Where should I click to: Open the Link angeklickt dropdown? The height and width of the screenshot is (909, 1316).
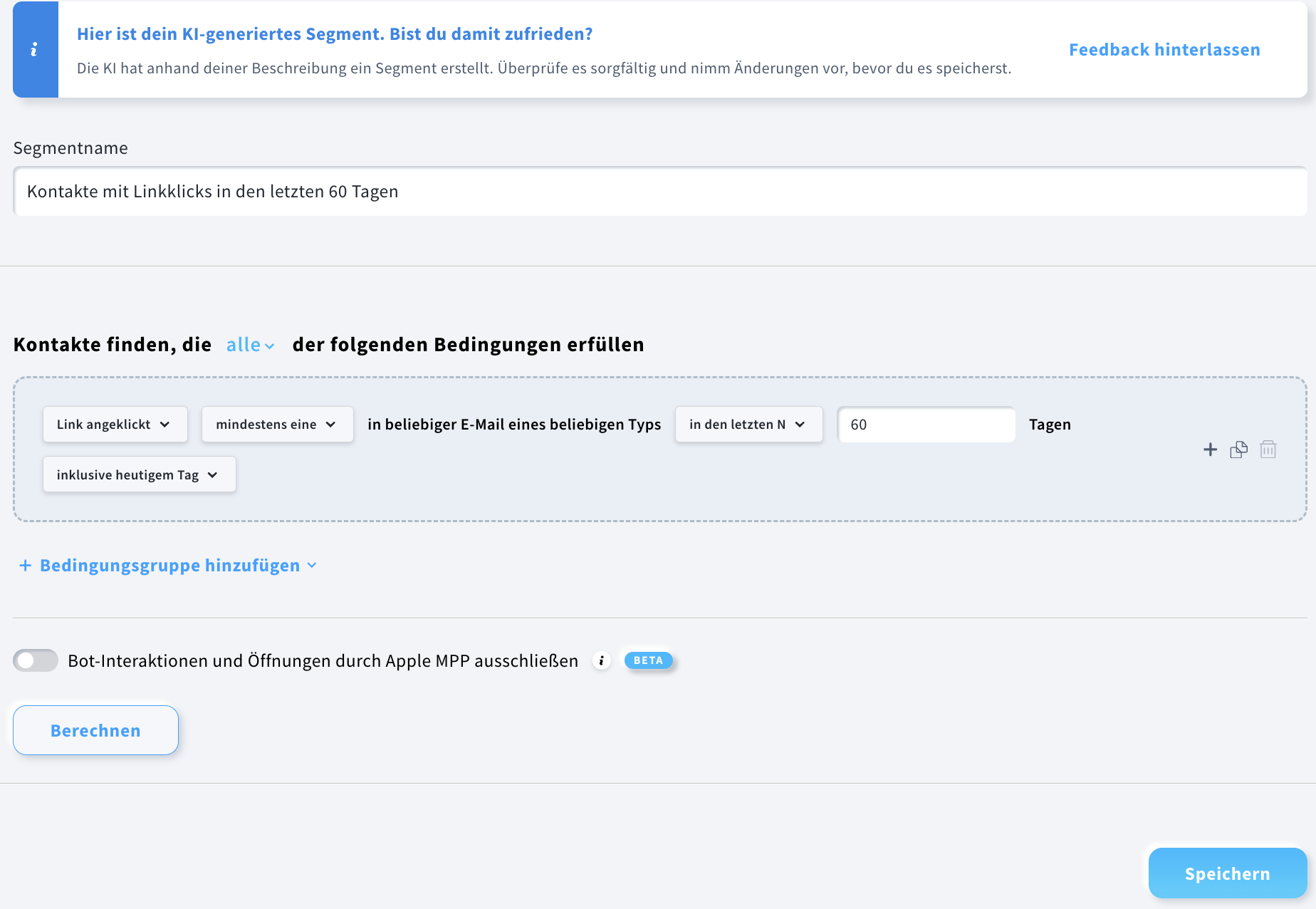[x=115, y=424]
